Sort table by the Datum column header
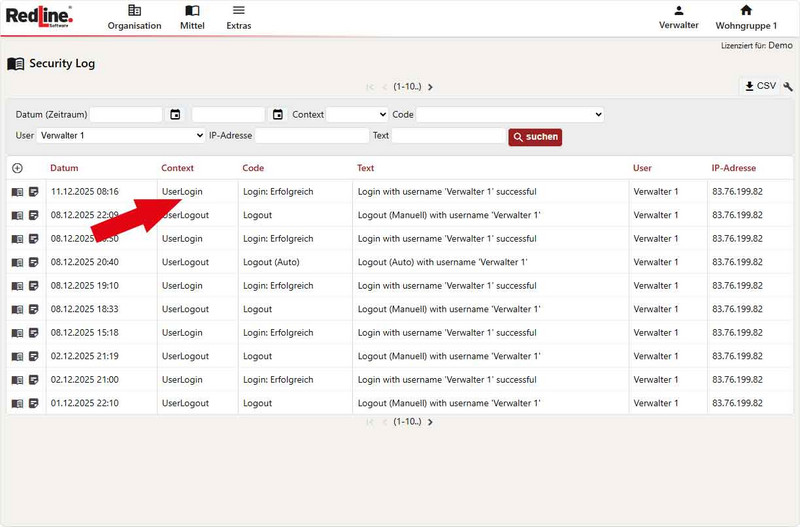This screenshot has width=800, height=527. (x=64, y=168)
